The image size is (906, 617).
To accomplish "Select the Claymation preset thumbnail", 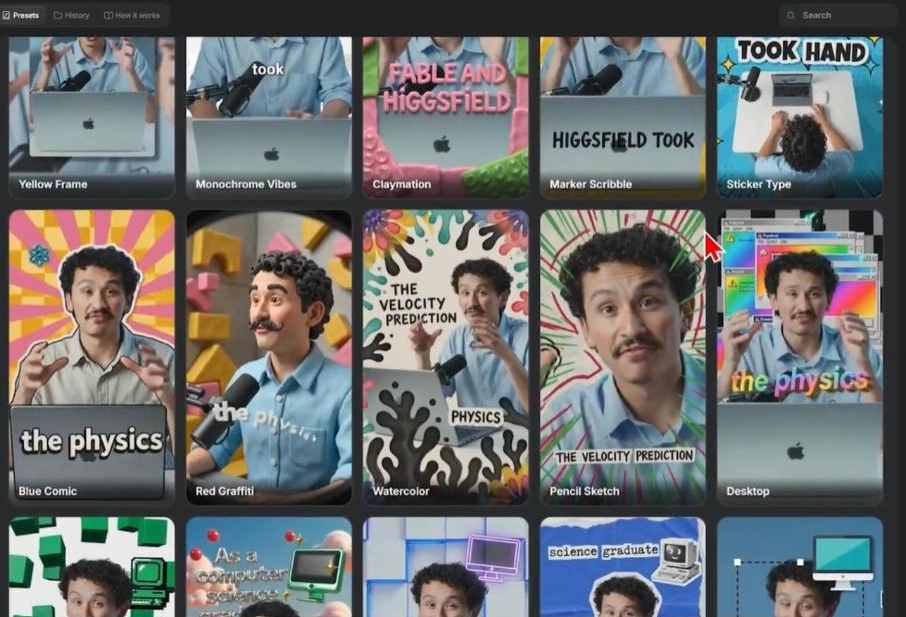I will point(445,117).
